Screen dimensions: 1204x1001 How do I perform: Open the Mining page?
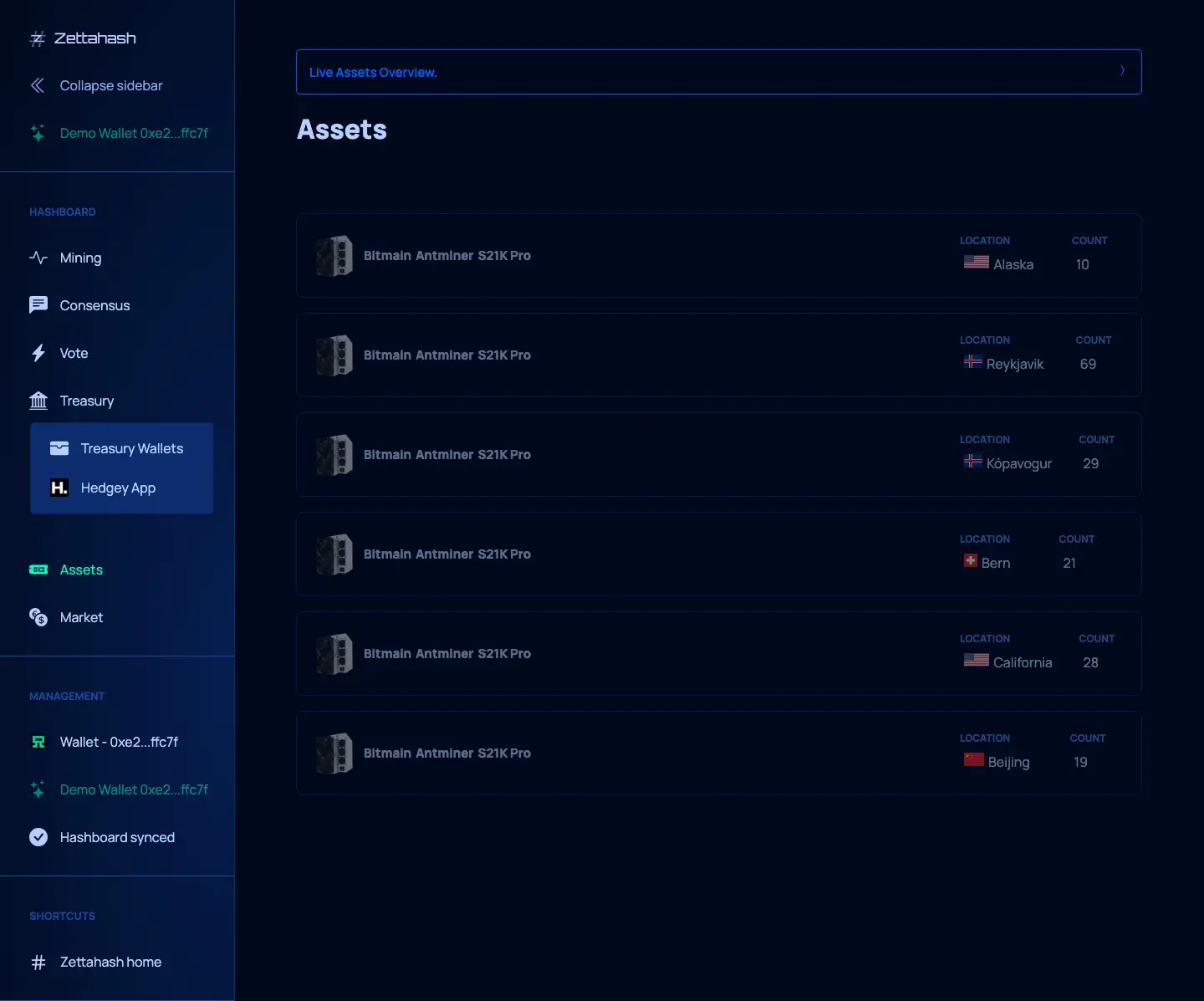[x=81, y=258]
